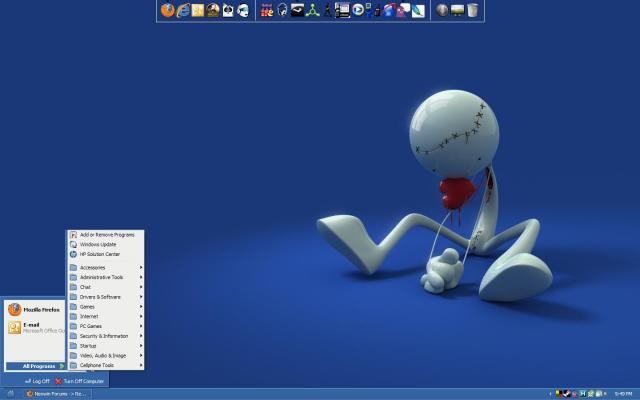This screenshot has width=640, height=400.
Task: Click the H tray icon in system tray
Action: click(582, 394)
